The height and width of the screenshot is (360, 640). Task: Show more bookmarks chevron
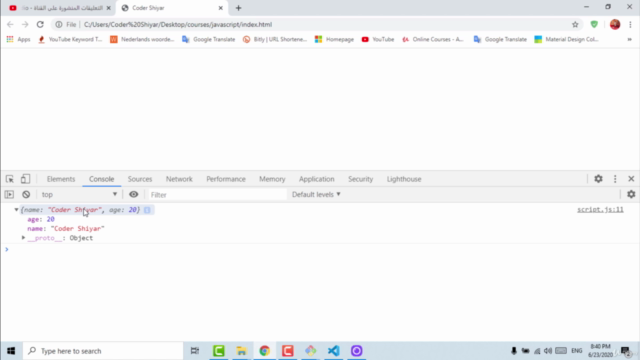629,39
